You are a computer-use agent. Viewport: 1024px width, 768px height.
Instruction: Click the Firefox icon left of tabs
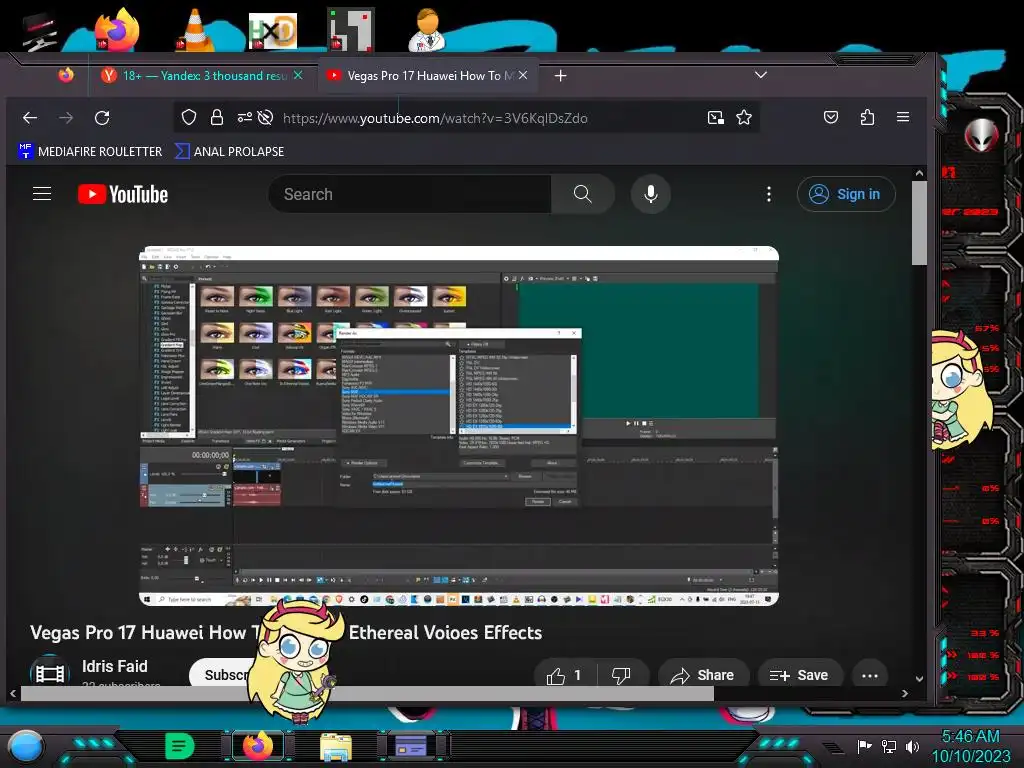(x=66, y=75)
